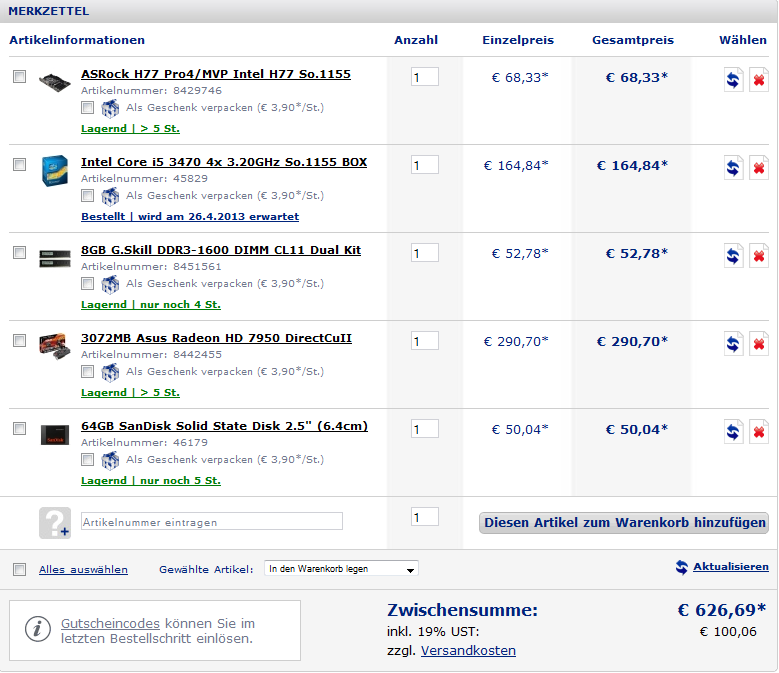This screenshot has height=673, width=779.
Task: Click the Alles auswählen link
Action: tap(83, 570)
